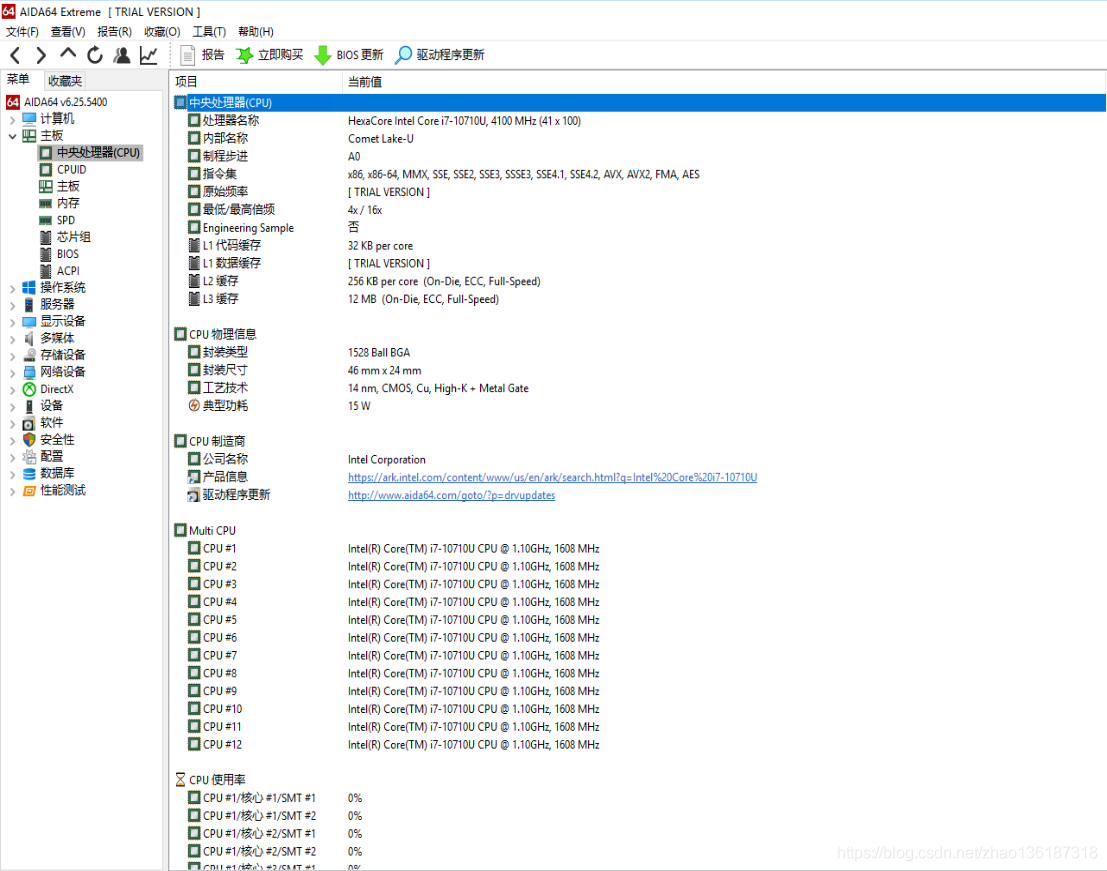Click the up-level arrow icon in toolbar
The width and height of the screenshot is (1107, 871).
[x=68, y=54]
